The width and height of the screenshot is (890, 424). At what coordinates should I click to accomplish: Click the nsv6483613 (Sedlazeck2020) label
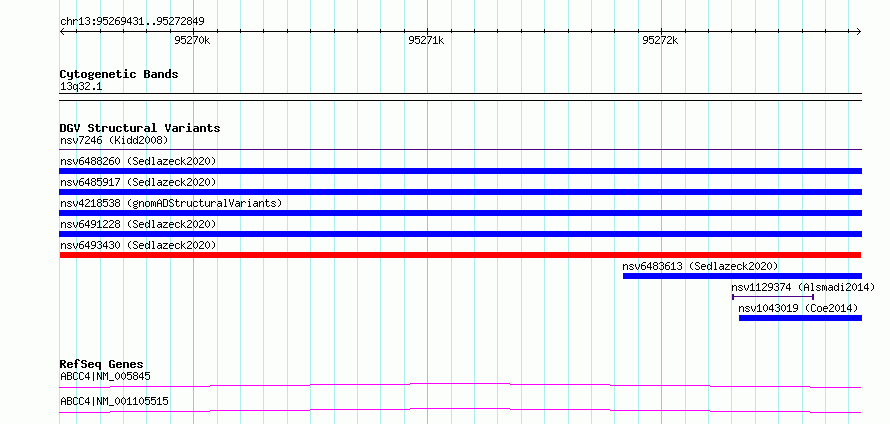pyautogui.click(x=700, y=266)
